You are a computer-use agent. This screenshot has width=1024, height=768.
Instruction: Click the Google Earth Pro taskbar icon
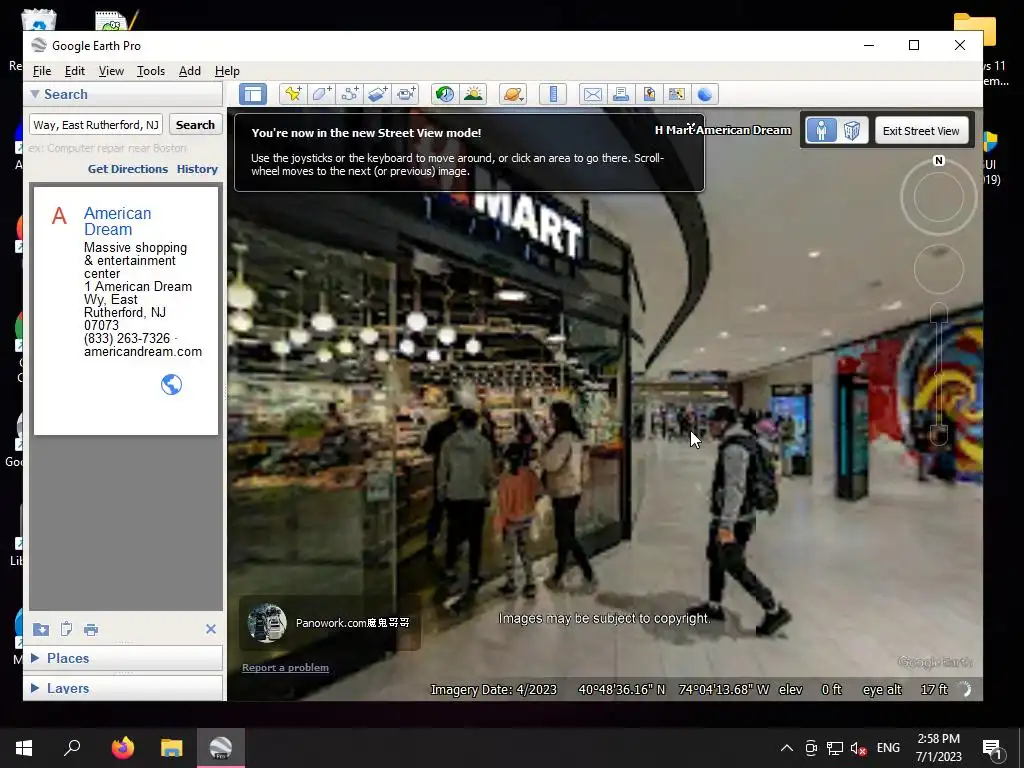(x=221, y=748)
